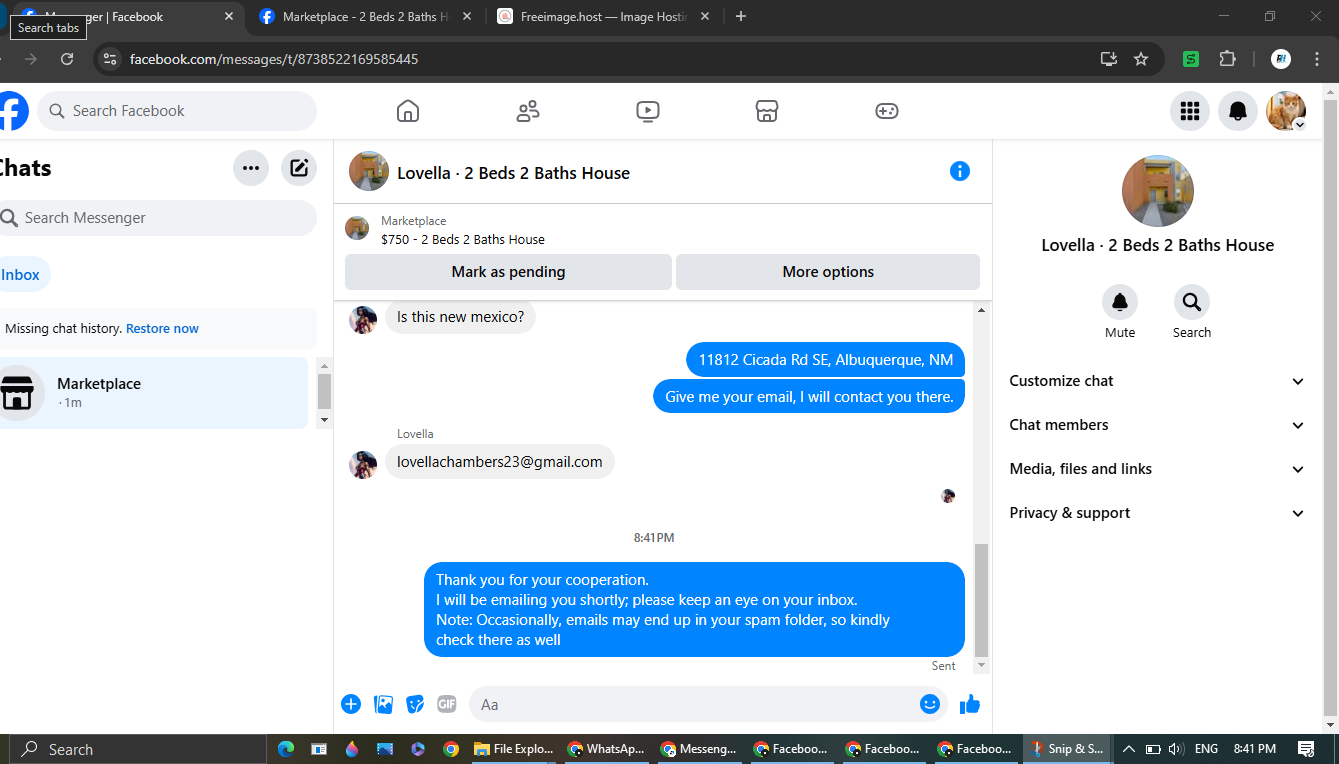Open Lovella's large listing photo in sidebar
Viewport: 1339px width, 764px height.
coord(1158,191)
